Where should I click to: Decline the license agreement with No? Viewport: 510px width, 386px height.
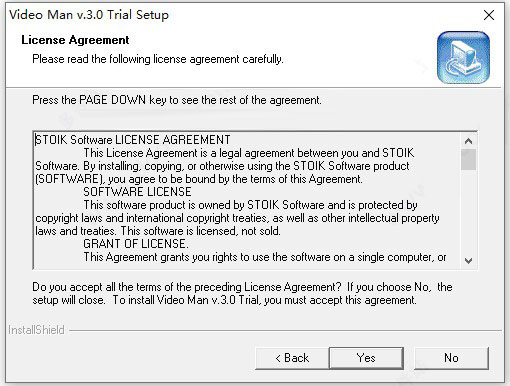tap(451, 358)
